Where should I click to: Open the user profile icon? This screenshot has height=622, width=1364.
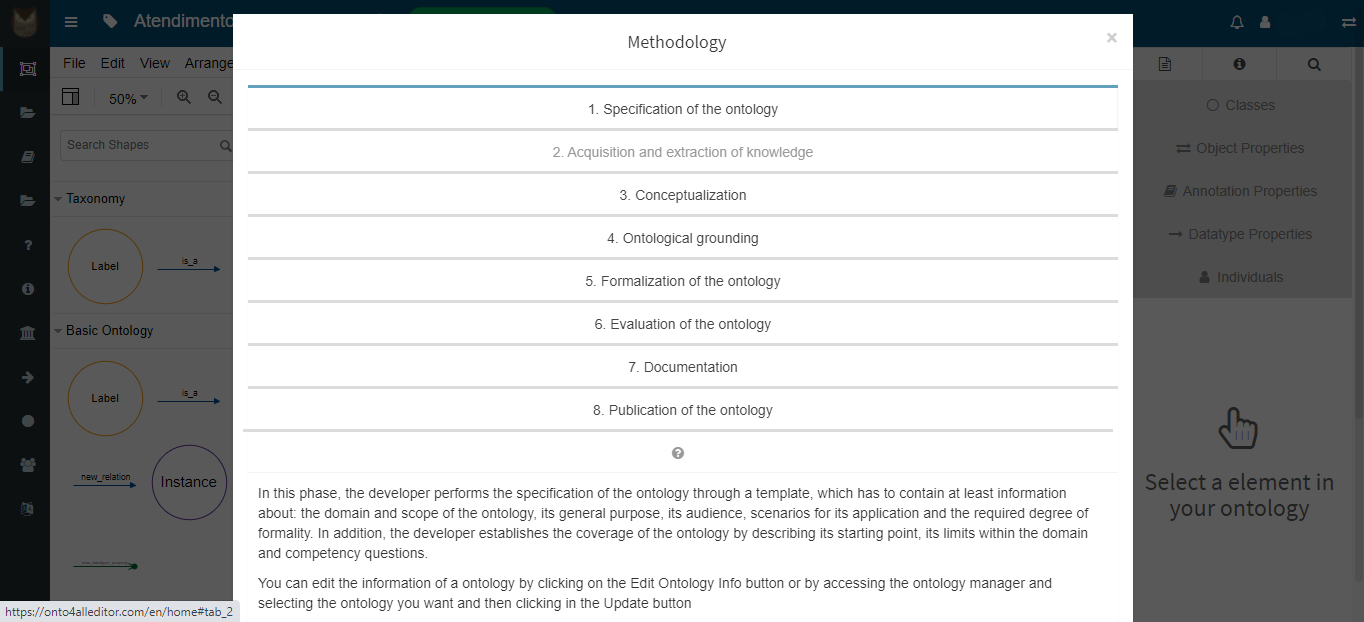tap(1265, 22)
